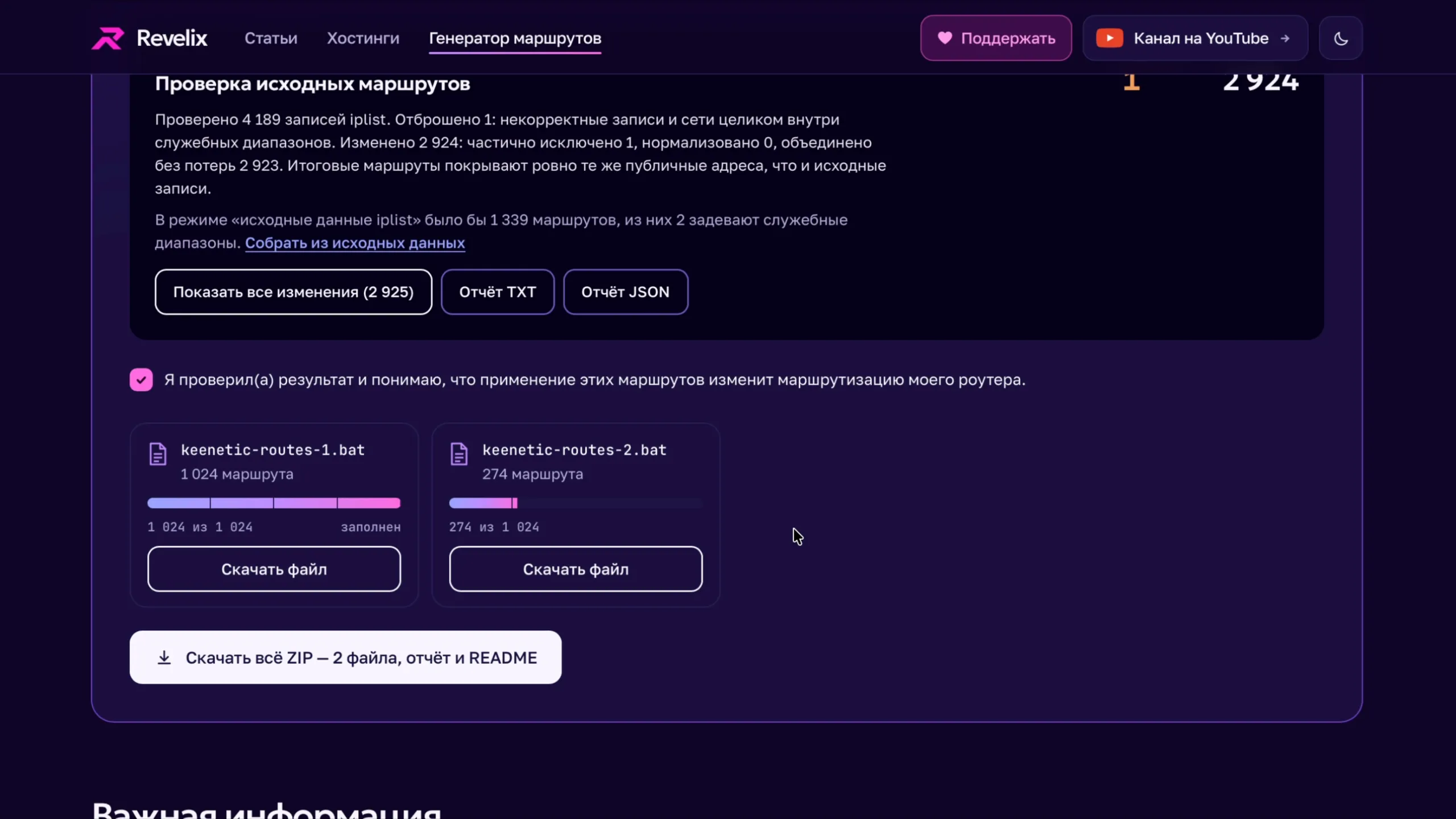Click 'Показать все изменения (2 925)' button
Screen dimensions: 1456x819
point(293,292)
